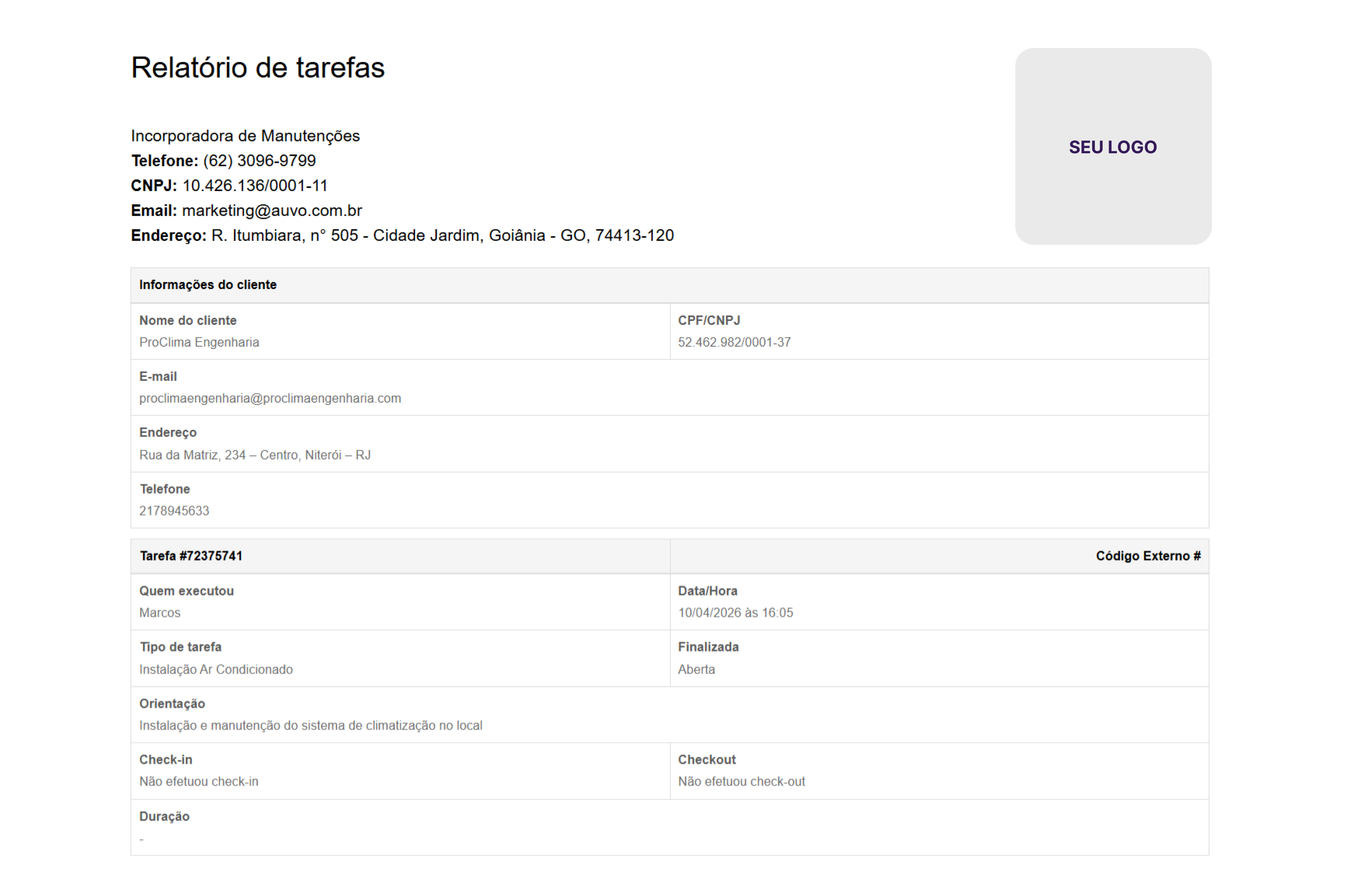The height and width of the screenshot is (891, 1372).
Task: Click the Informações do cliente section header
Action: pos(208,284)
